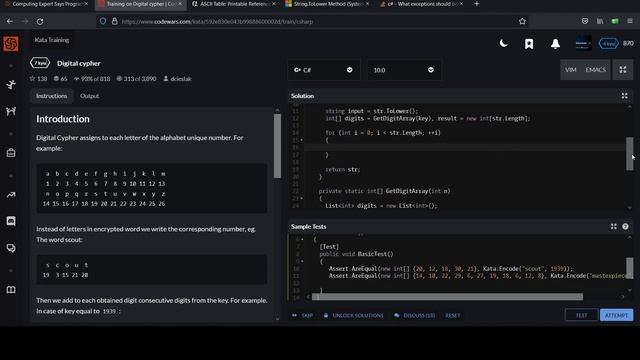The height and width of the screenshot is (360, 640).
Task: Enable EMACS editor mode
Action: click(596, 70)
